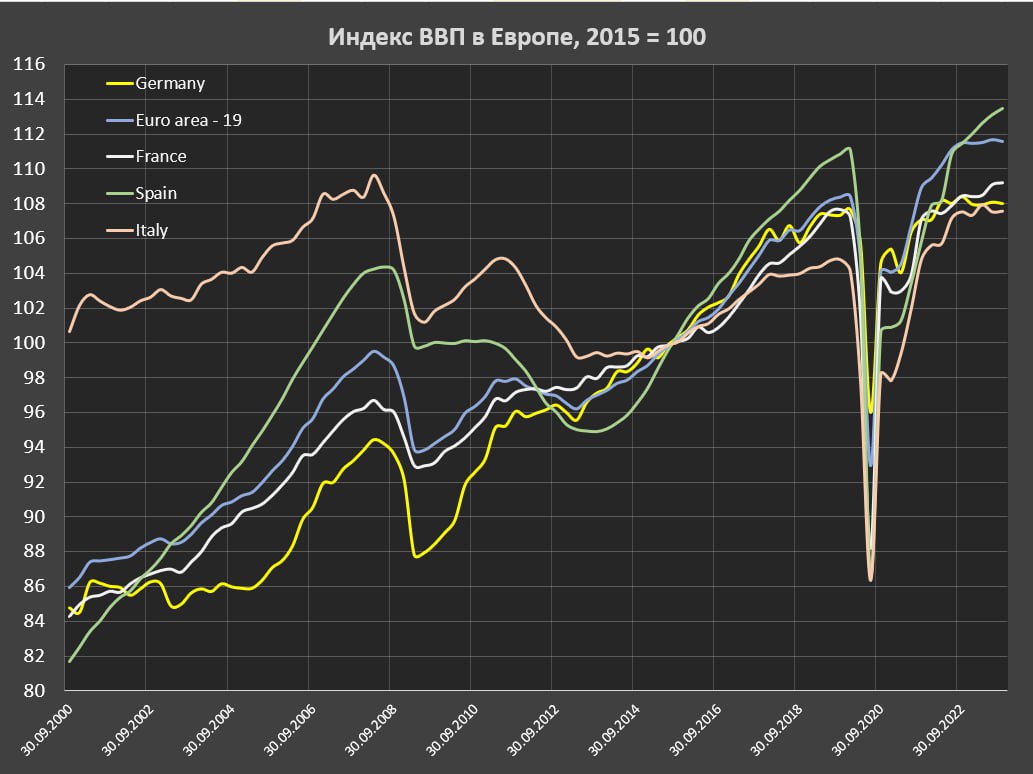Pick the Spain legend entry text
The height and width of the screenshot is (774, 1033).
[156, 193]
